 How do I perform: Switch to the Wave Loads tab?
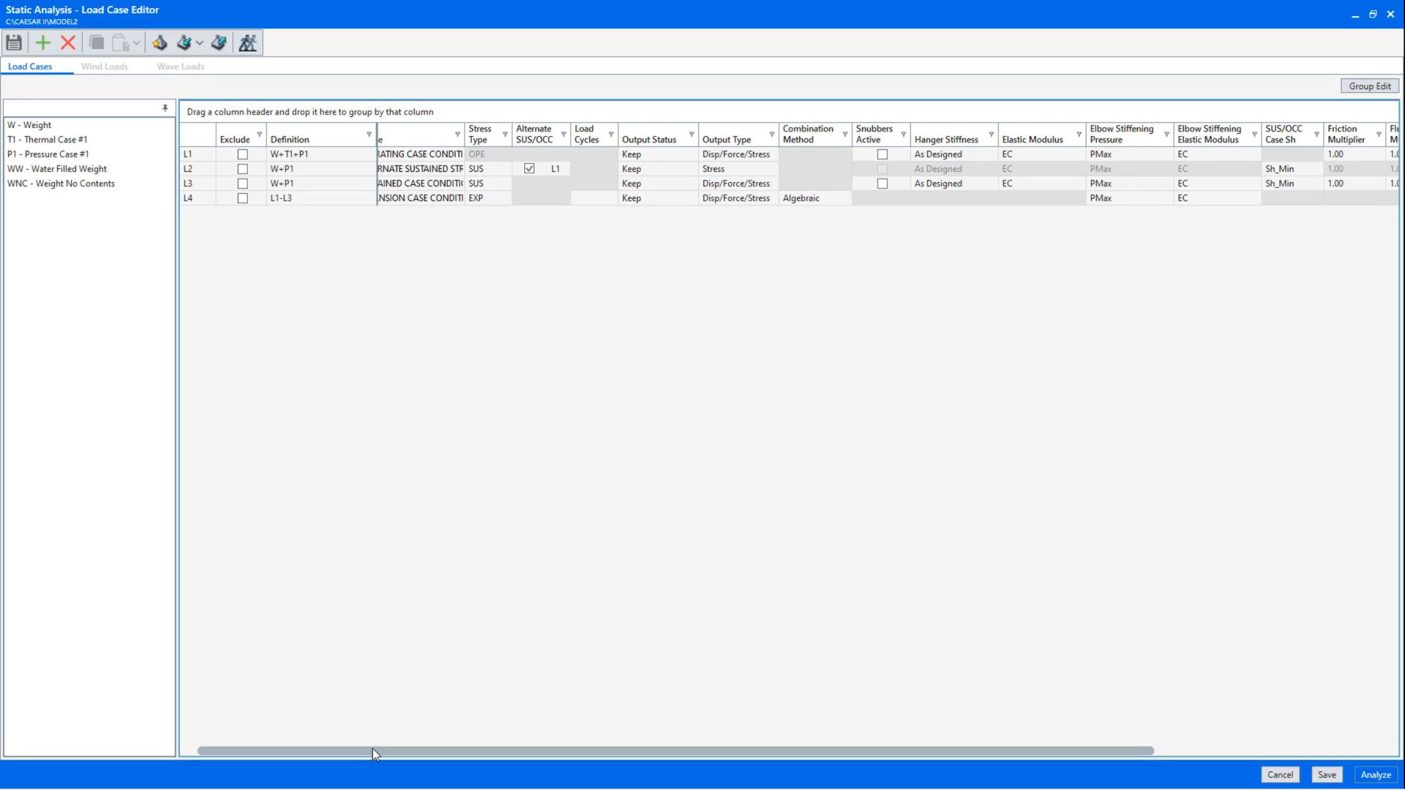coord(180,67)
